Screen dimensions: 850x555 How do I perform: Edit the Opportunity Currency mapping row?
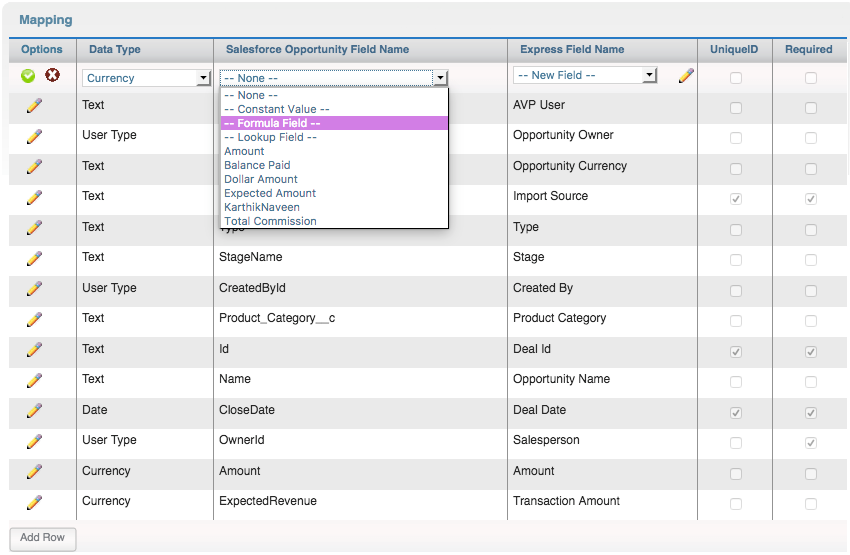click(34, 166)
